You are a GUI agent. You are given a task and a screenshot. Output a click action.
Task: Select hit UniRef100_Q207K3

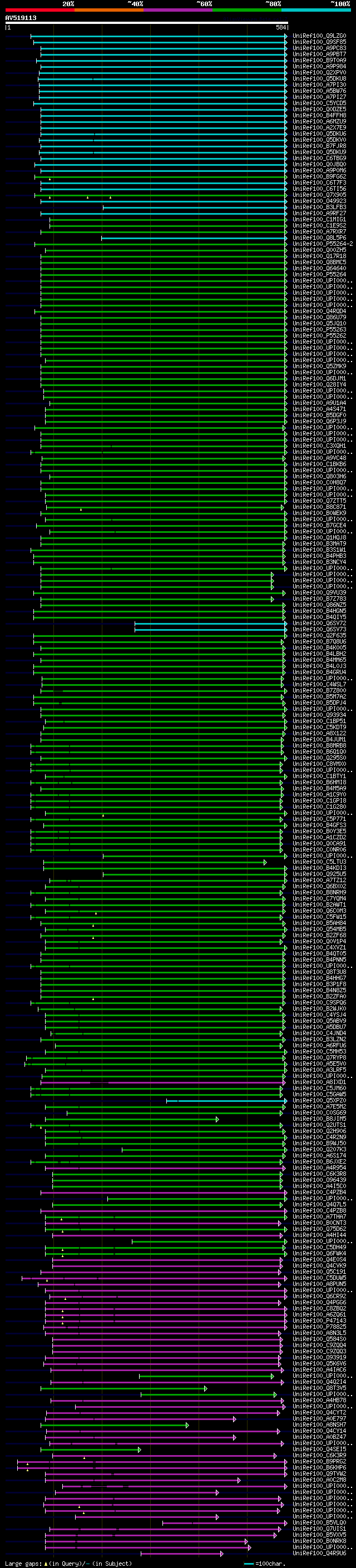pos(319,1150)
